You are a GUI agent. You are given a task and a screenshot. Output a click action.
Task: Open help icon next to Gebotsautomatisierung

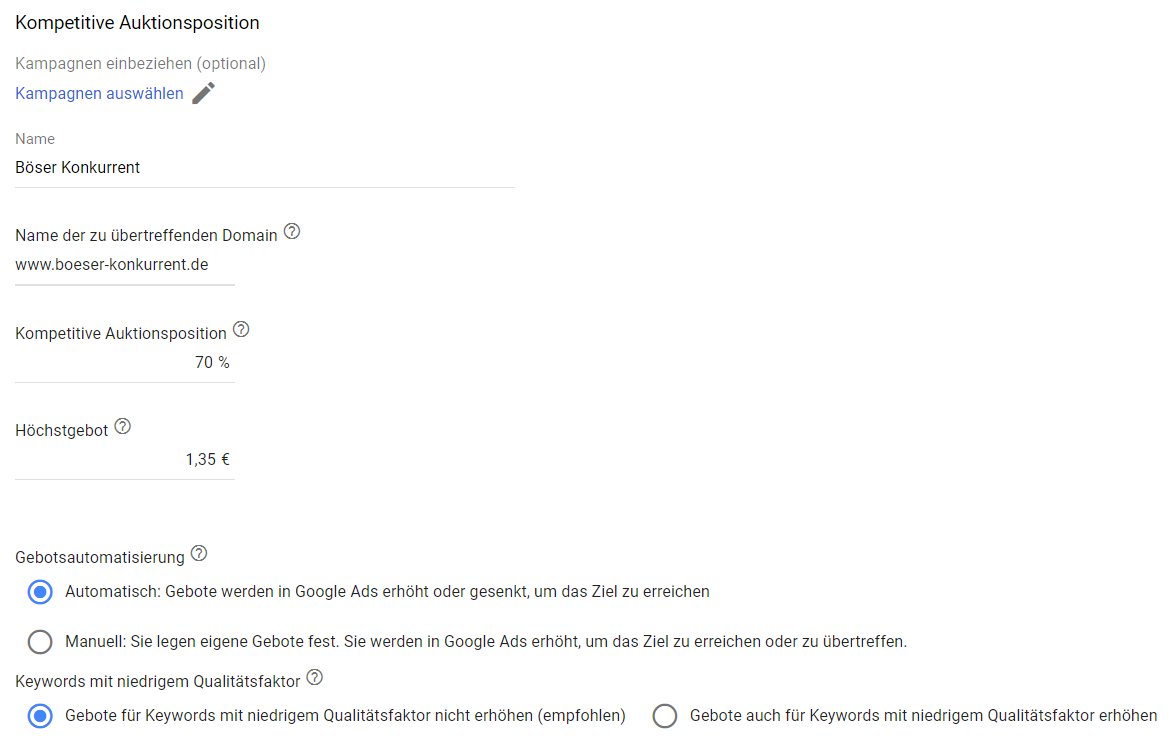tap(198, 551)
